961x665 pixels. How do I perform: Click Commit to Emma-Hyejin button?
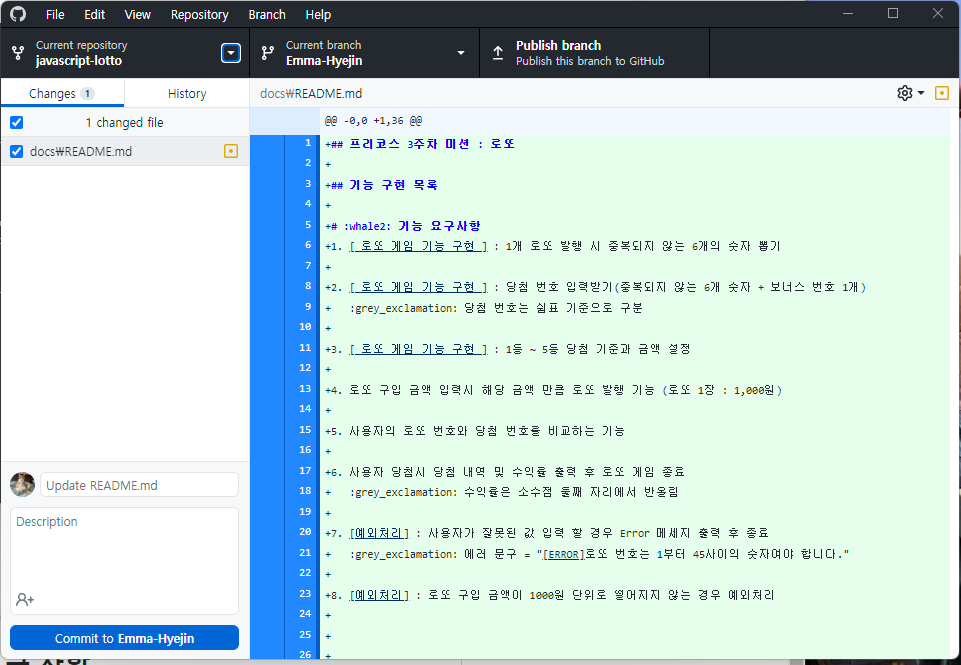tap(124, 637)
